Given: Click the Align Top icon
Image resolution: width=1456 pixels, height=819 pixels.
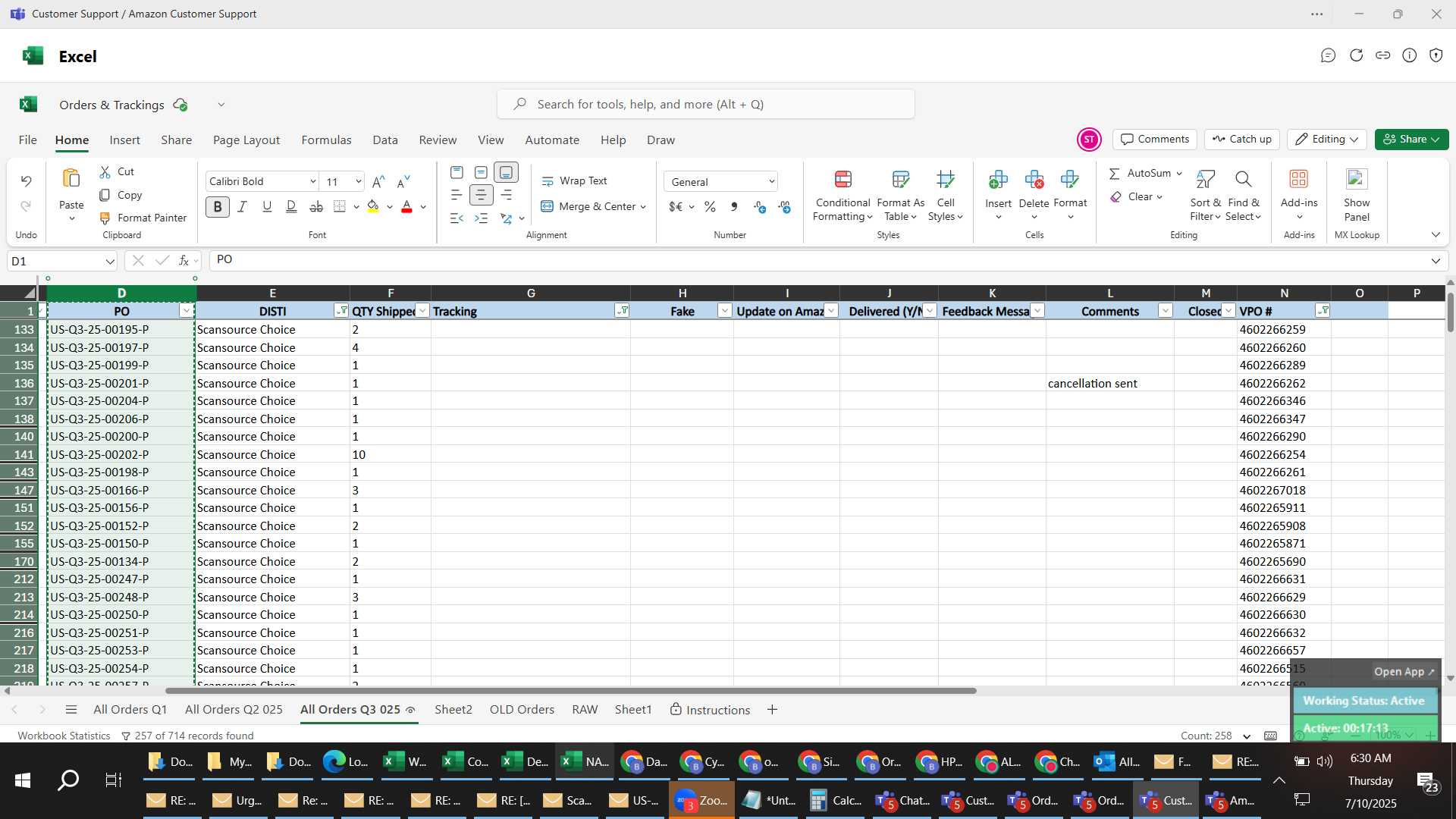Looking at the screenshot, I should coord(457,173).
